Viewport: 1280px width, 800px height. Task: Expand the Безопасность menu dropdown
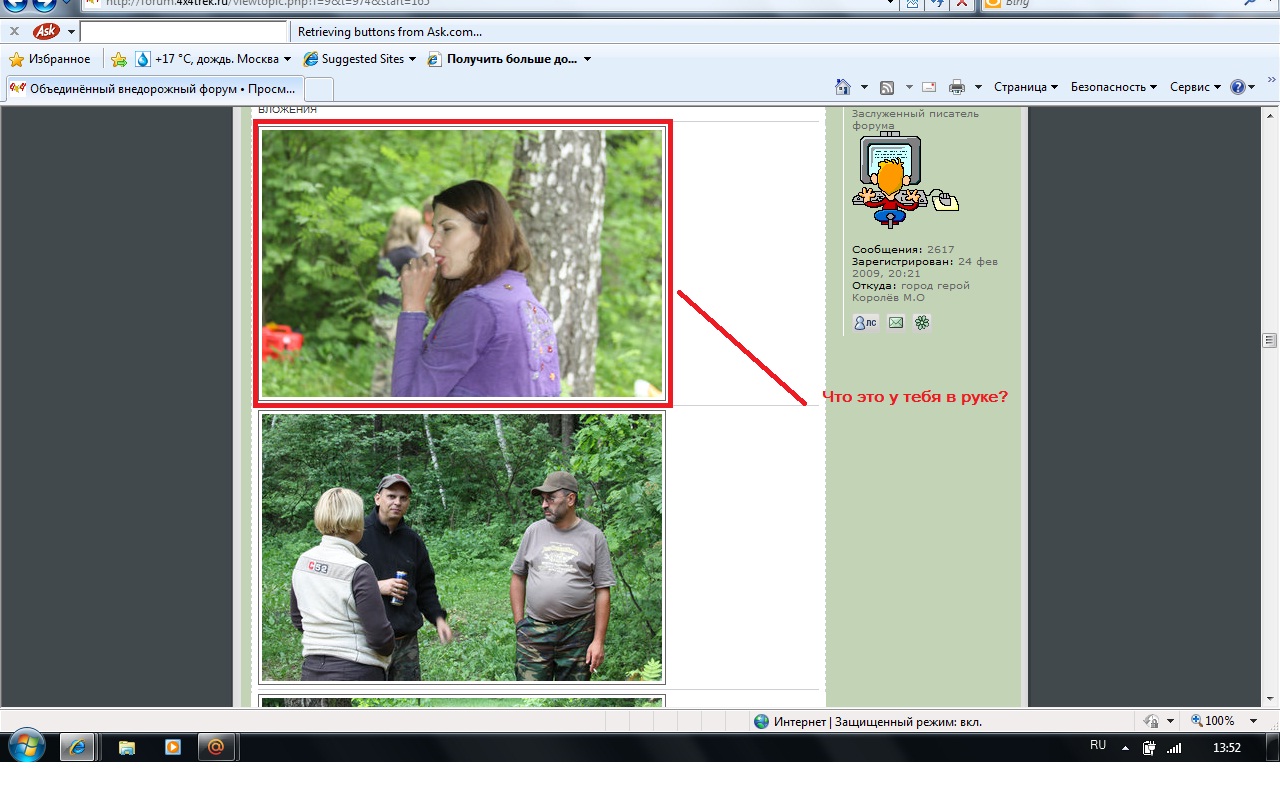pyautogui.click(x=1113, y=87)
